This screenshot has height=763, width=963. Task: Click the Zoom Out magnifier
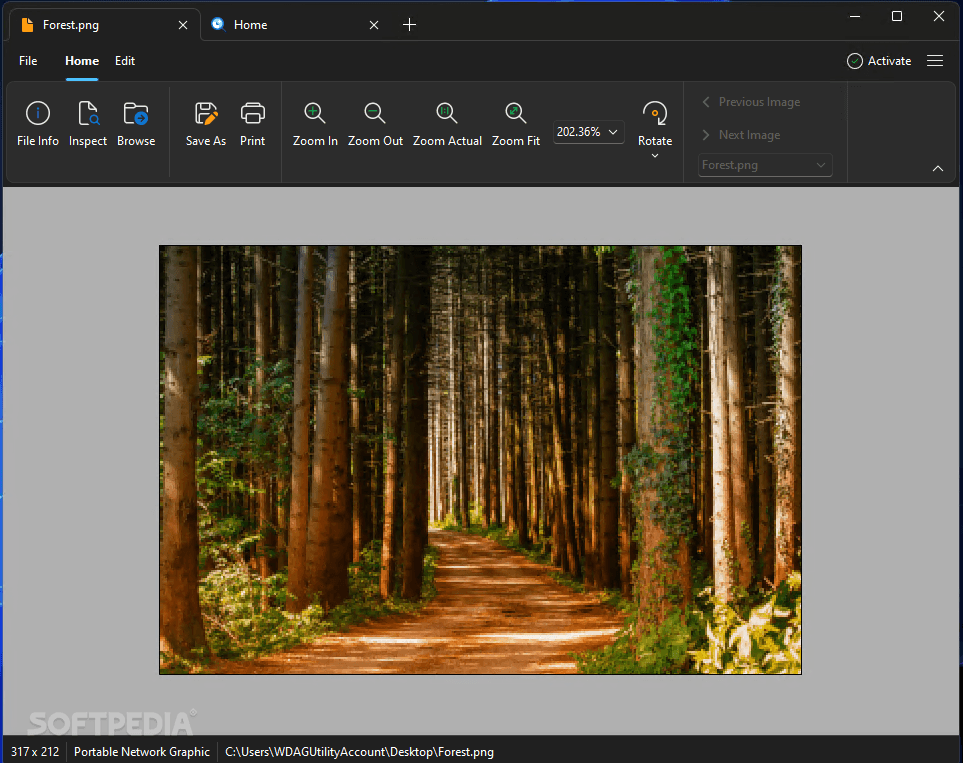tap(375, 113)
